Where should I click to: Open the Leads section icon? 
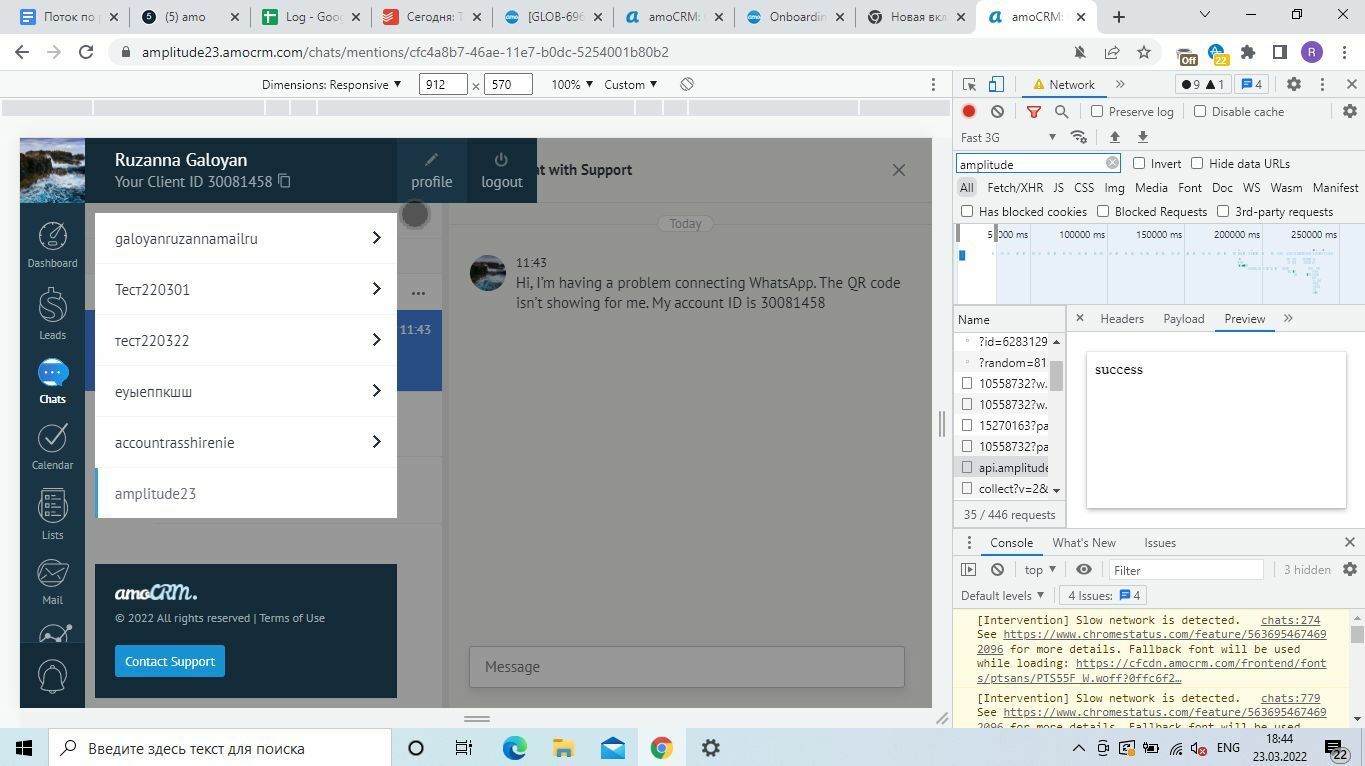[x=52, y=313]
